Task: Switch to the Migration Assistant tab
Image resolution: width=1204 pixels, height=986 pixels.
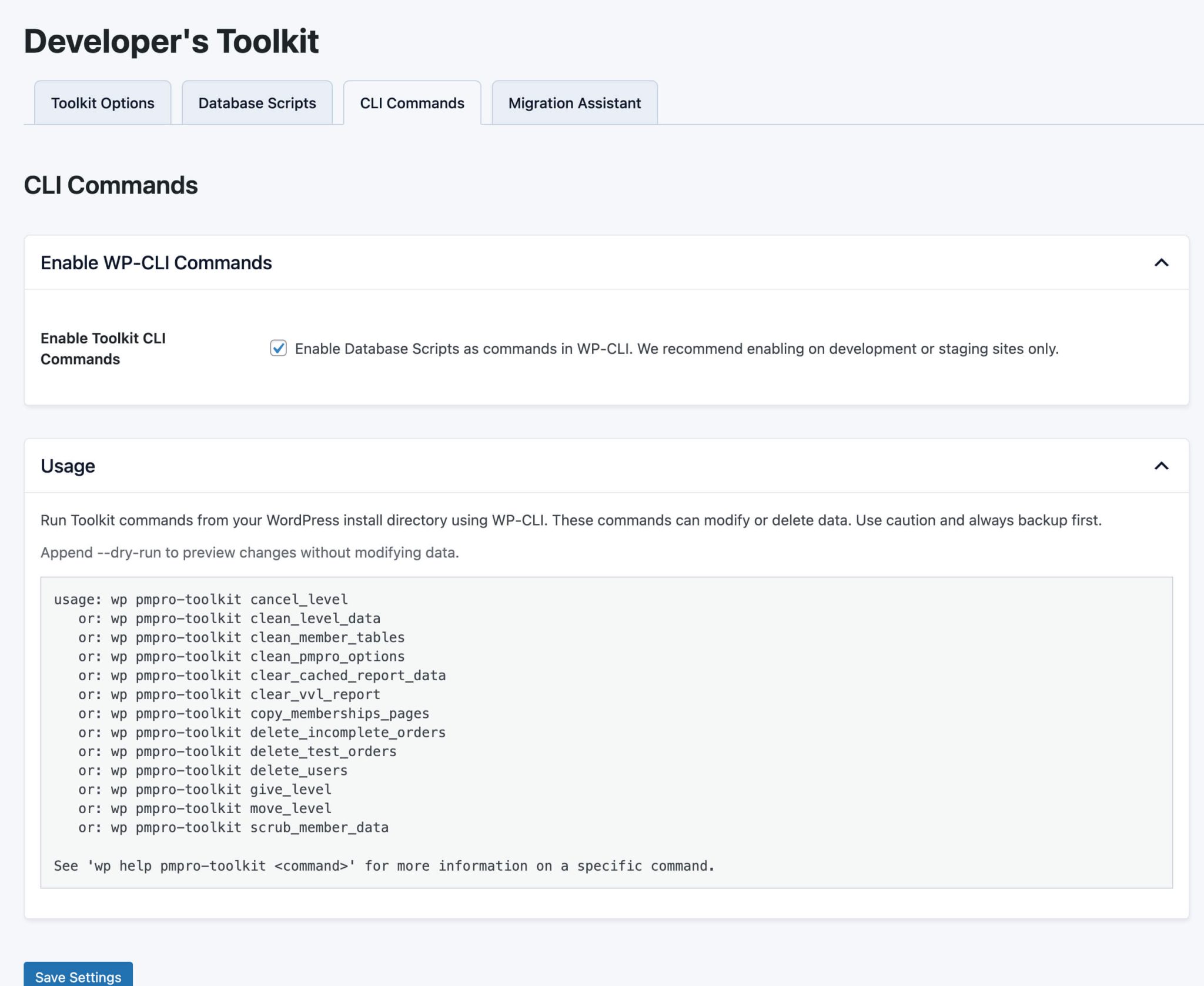Action: 574,103
